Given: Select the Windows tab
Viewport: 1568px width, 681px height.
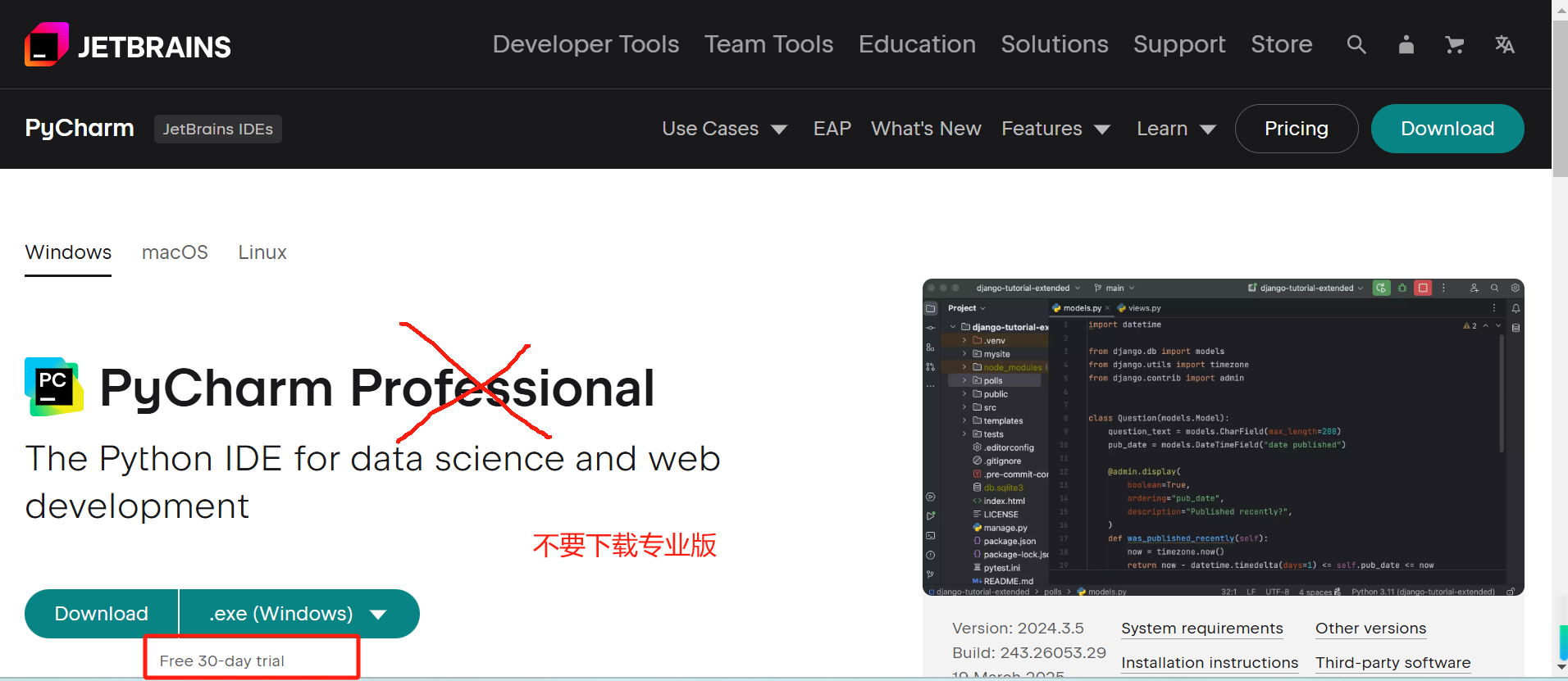Looking at the screenshot, I should [68, 252].
